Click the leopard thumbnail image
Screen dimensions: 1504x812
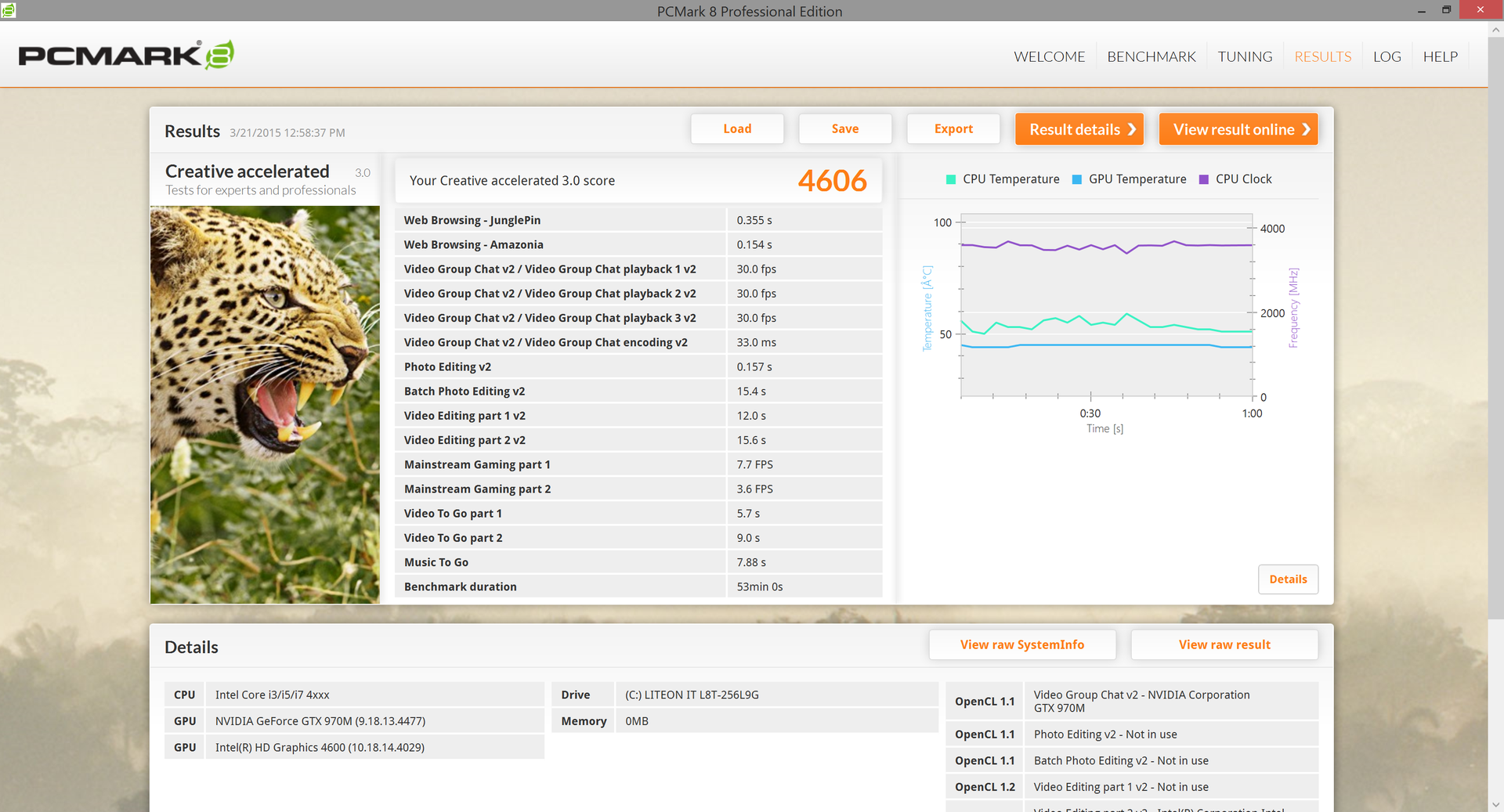coord(265,404)
